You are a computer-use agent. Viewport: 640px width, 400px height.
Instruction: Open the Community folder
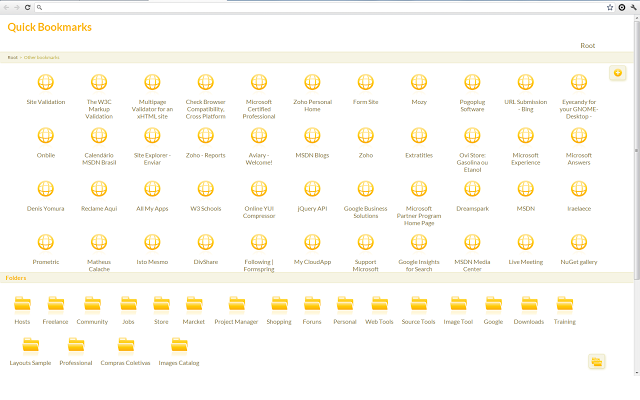point(92,310)
